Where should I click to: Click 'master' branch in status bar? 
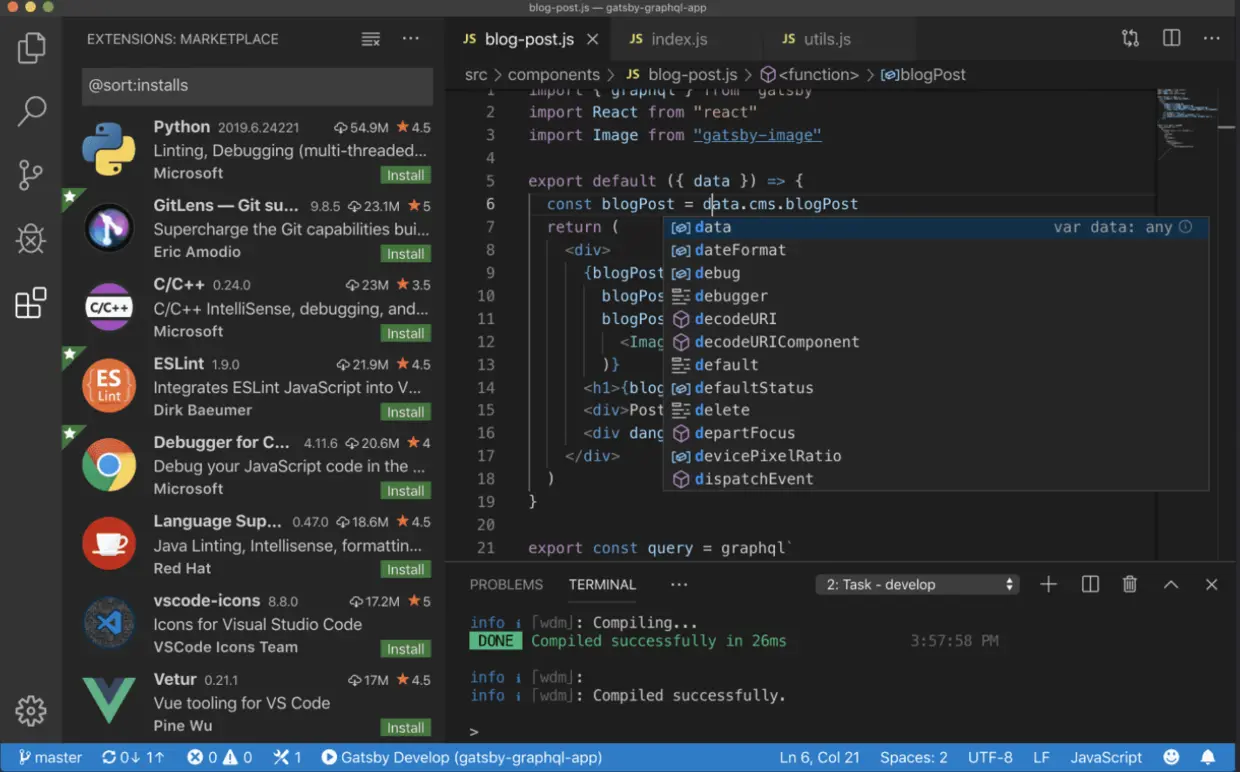[49, 757]
